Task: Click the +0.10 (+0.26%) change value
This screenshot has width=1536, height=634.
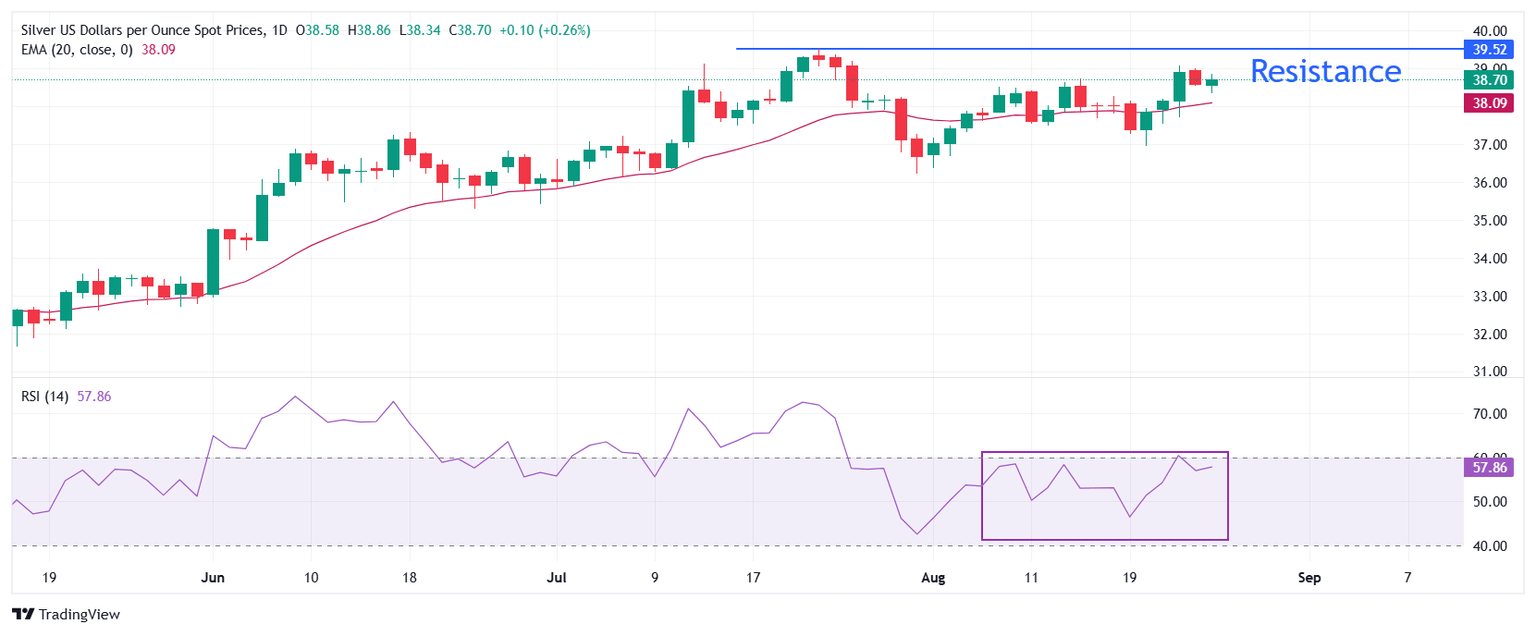Action: point(539,32)
